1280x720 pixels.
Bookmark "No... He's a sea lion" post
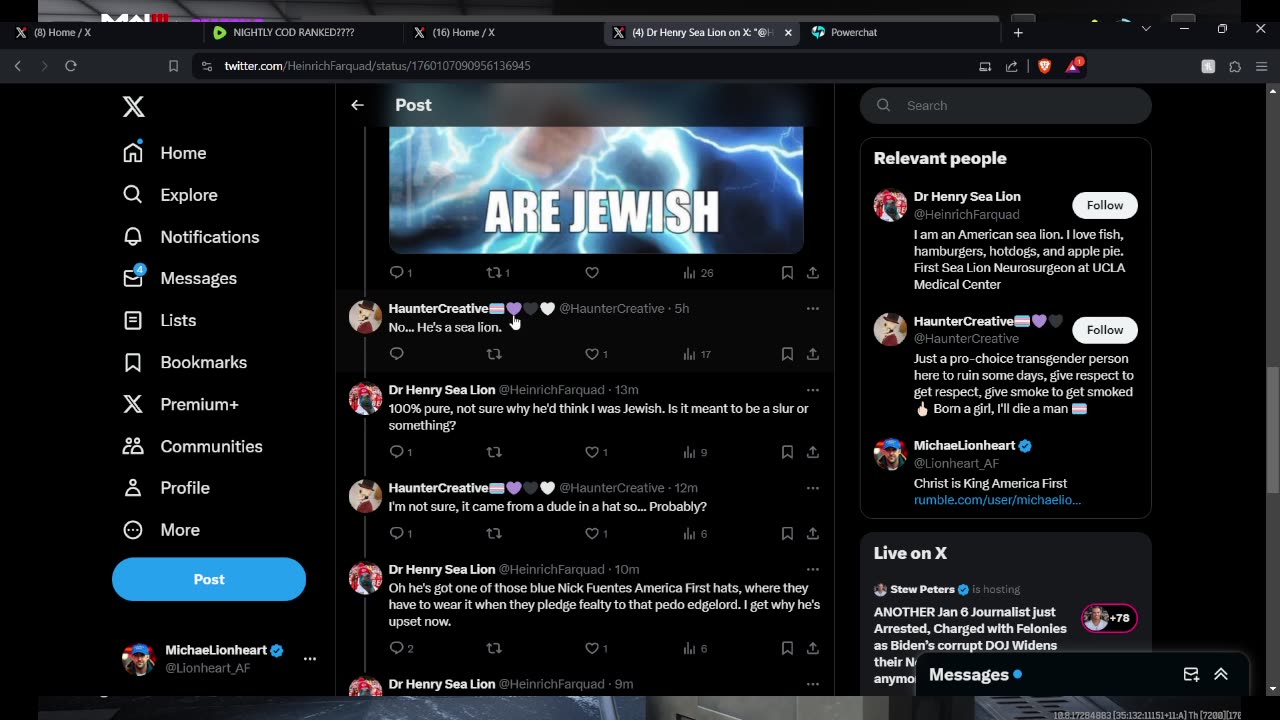pyautogui.click(x=787, y=354)
